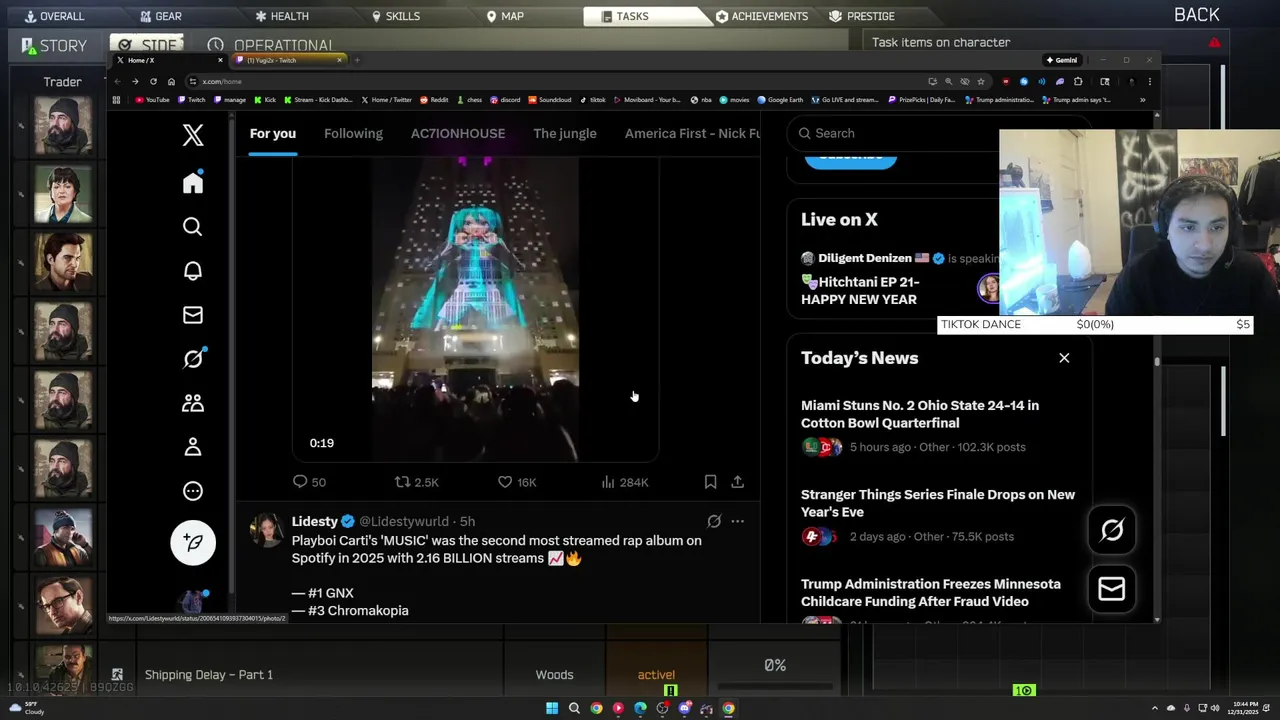Expand hidden bookmarks chevron
The height and width of the screenshot is (720, 1280).
1142,100
